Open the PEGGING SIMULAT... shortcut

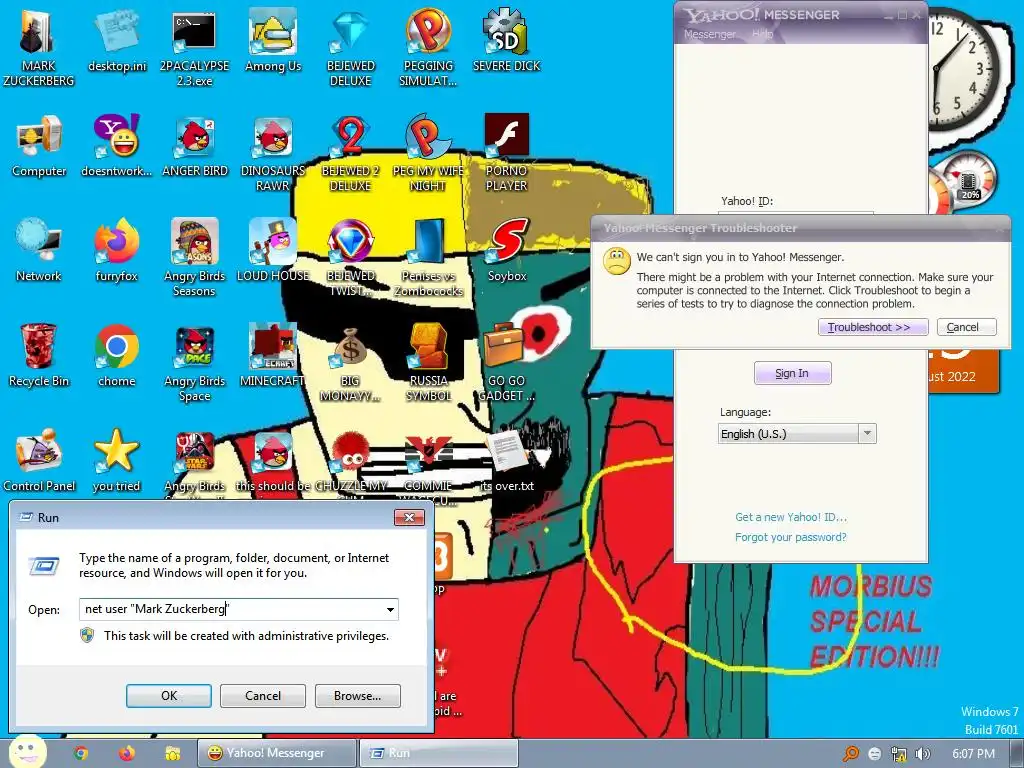428,33
